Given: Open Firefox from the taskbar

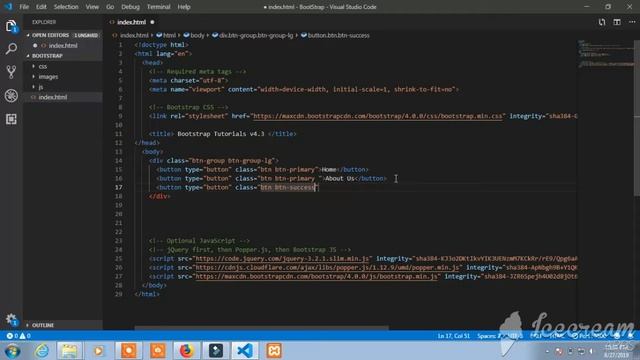Looking at the screenshot, I should [186, 351].
